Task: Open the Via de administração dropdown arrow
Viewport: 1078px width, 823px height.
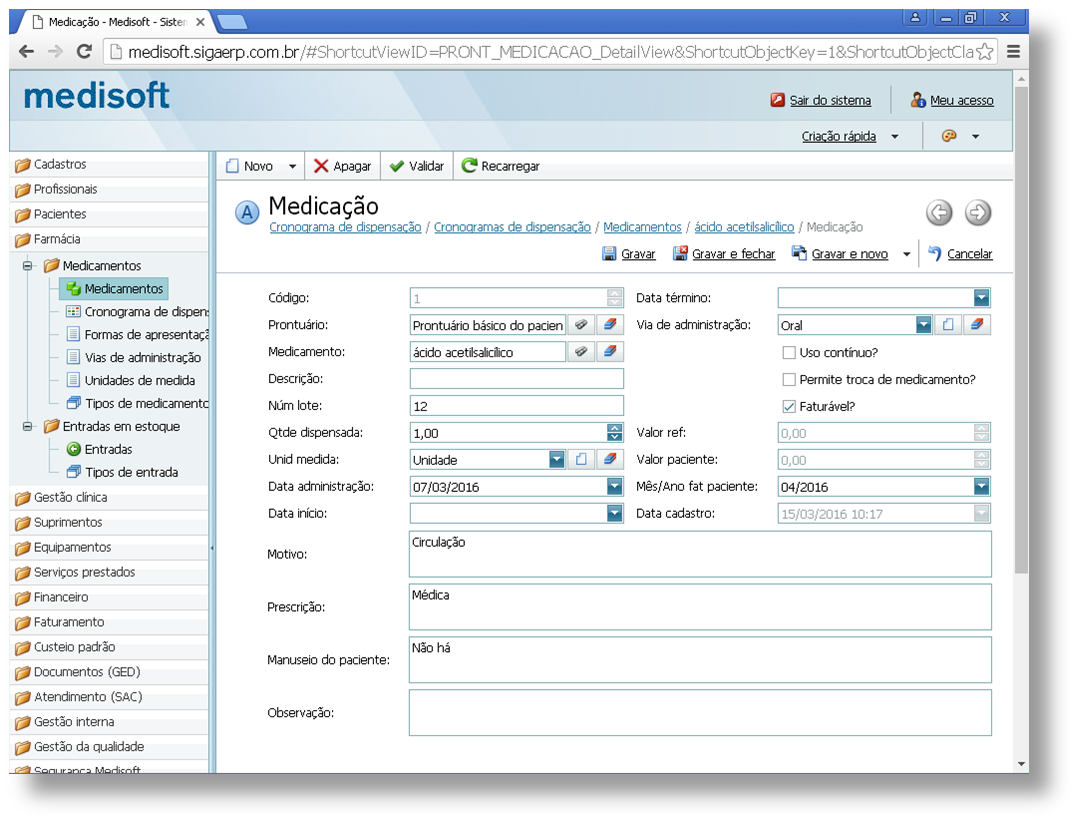Action: [923, 325]
